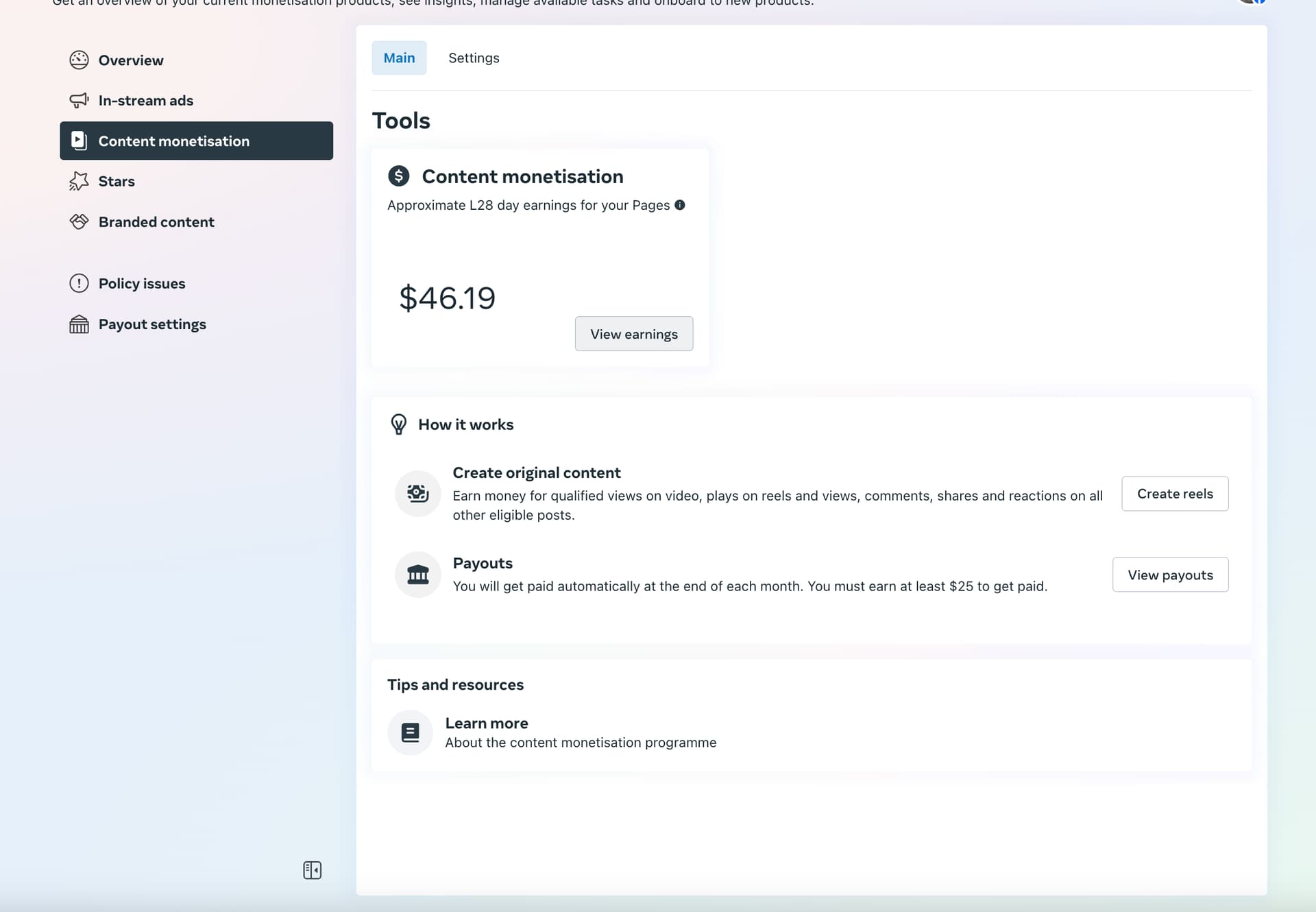Click the How it works lightbulb icon
This screenshot has width=1316, height=912.
coord(398,424)
